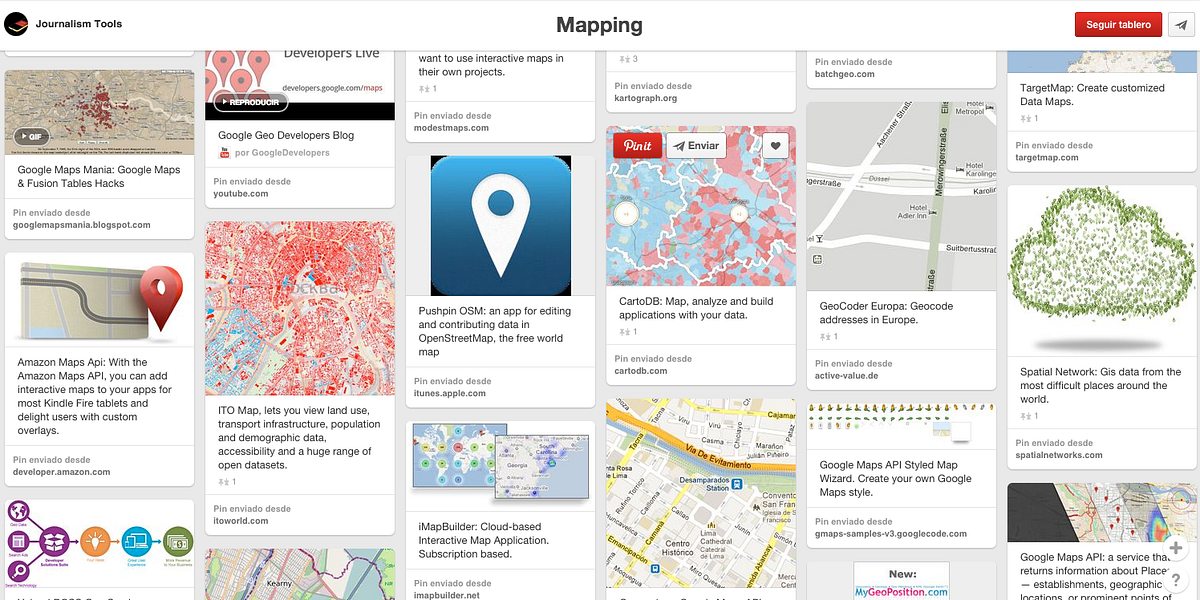Open the kartograph.org source link
Image resolution: width=1200 pixels, height=600 pixels.
click(646, 98)
